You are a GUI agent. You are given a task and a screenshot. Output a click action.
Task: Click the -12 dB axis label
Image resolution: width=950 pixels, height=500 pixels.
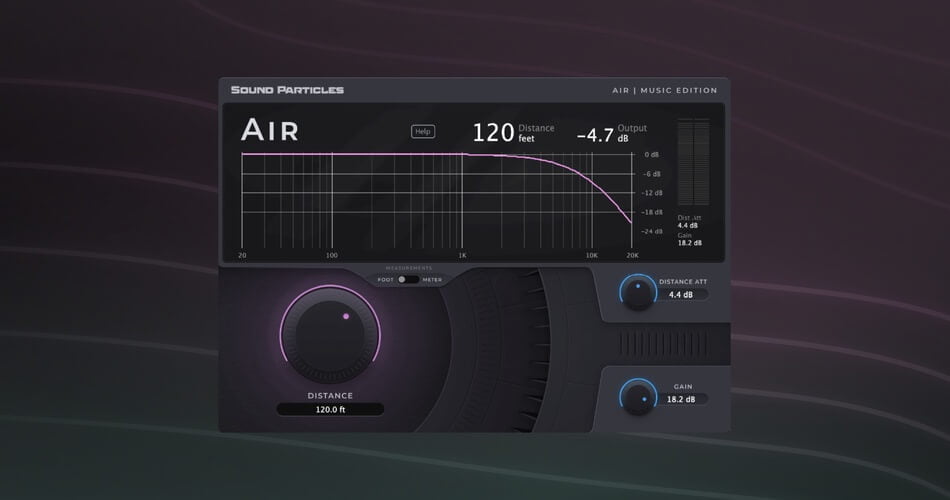(x=652, y=193)
